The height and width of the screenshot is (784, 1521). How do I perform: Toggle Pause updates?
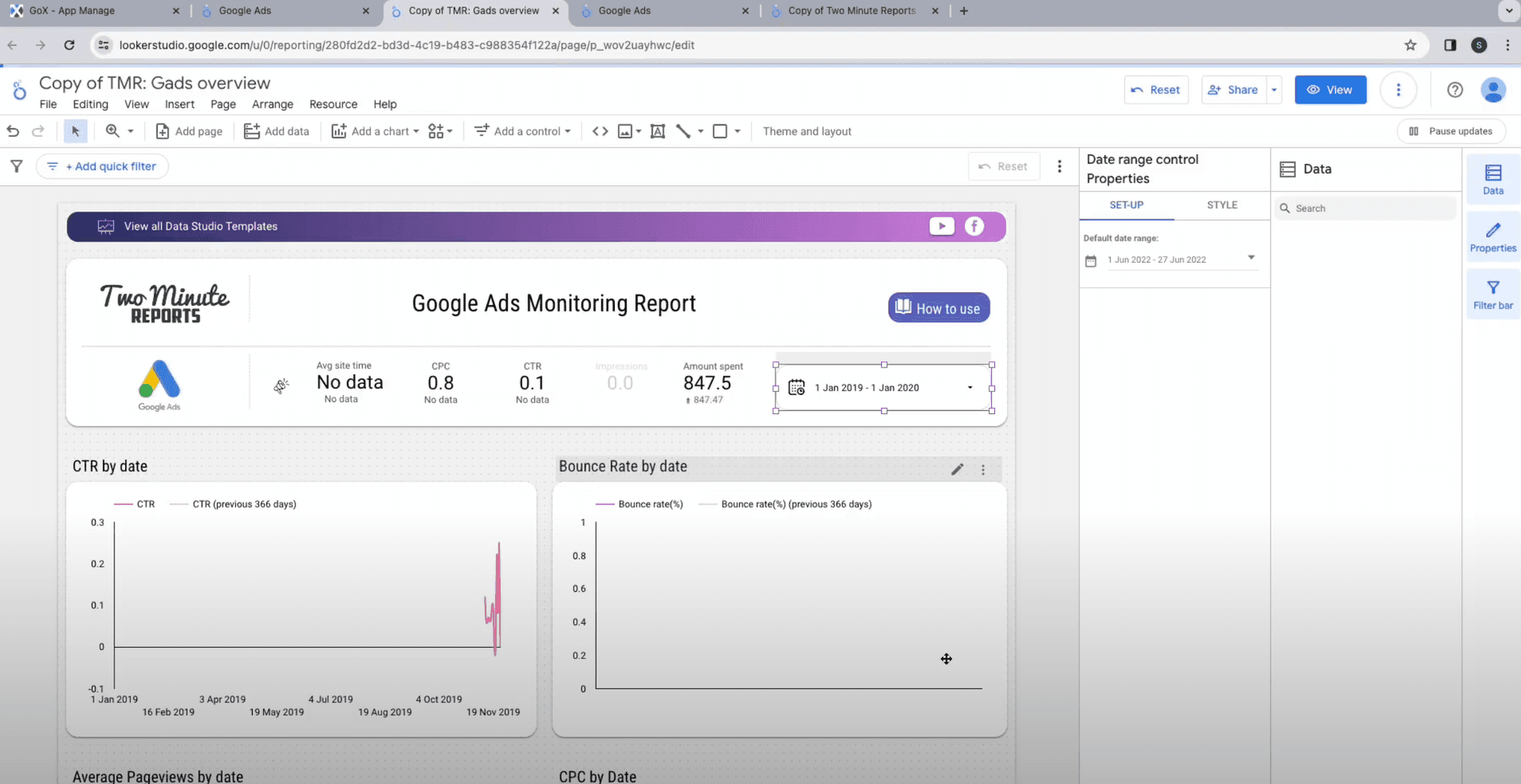(1450, 131)
